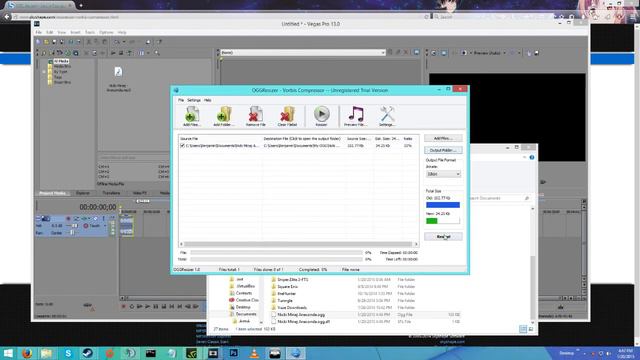Viewport: 640px width, 360px height.
Task: Click Play in Vegas transport bar
Action: click(148, 307)
